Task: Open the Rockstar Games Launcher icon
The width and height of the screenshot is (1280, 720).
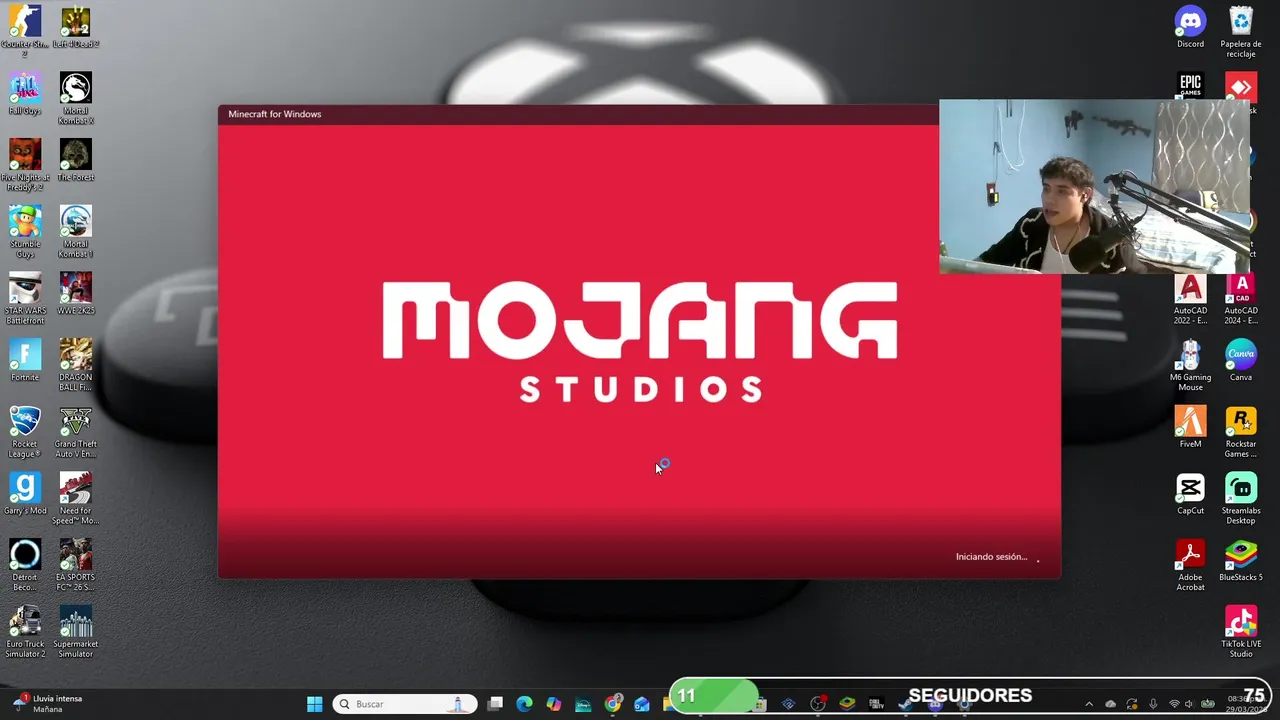Action: [1241, 431]
